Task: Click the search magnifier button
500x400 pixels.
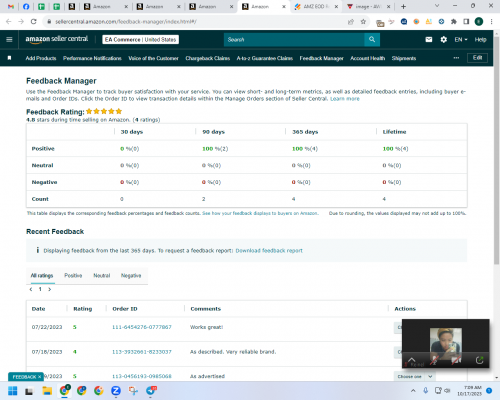Action: point(372,40)
